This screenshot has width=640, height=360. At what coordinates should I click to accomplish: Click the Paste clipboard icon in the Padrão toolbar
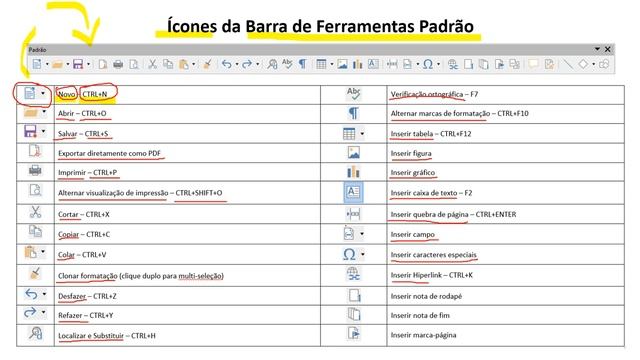[x=184, y=64]
